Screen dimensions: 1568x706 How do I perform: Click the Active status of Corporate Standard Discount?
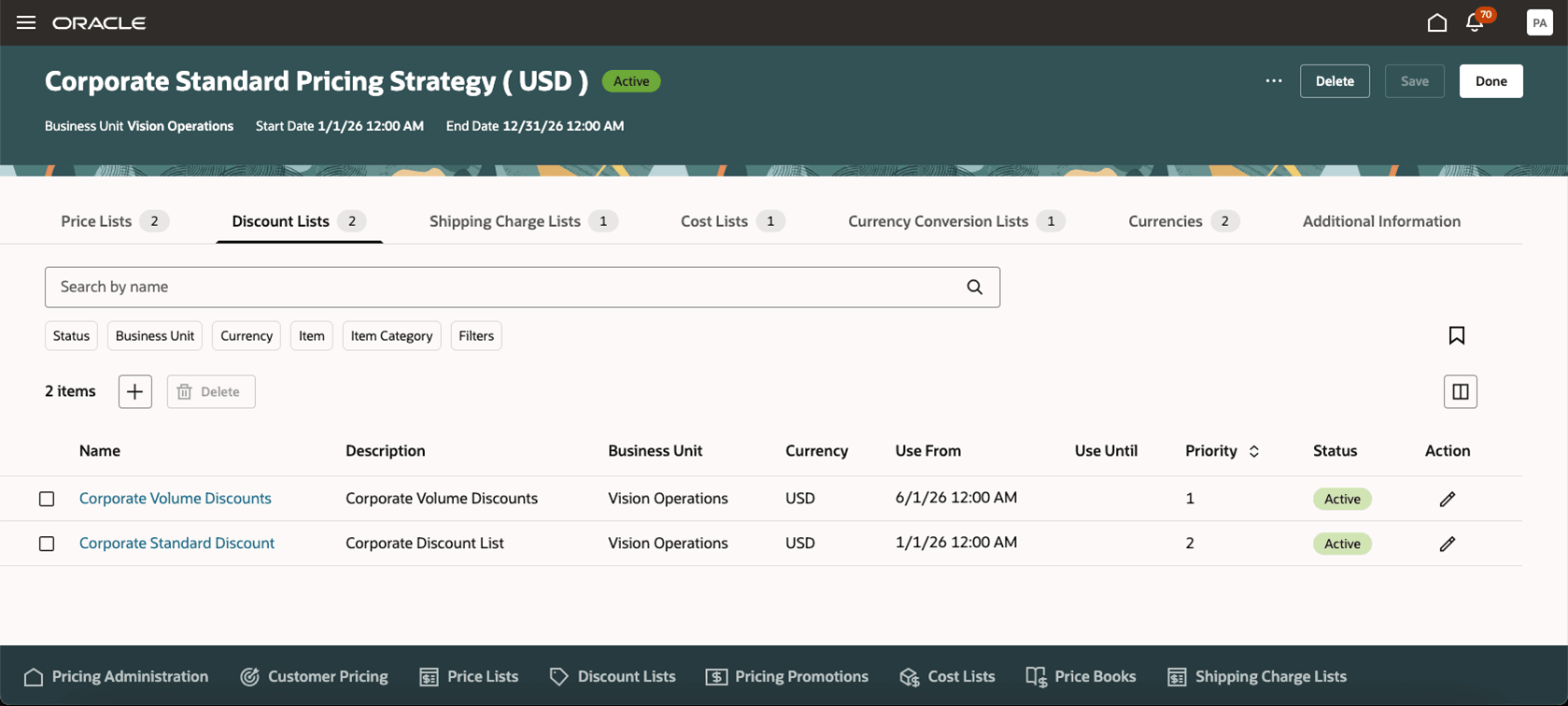(x=1342, y=544)
